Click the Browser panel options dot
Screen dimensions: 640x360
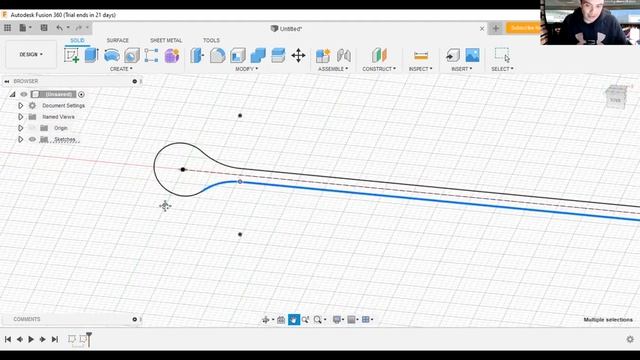tap(135, 81)
